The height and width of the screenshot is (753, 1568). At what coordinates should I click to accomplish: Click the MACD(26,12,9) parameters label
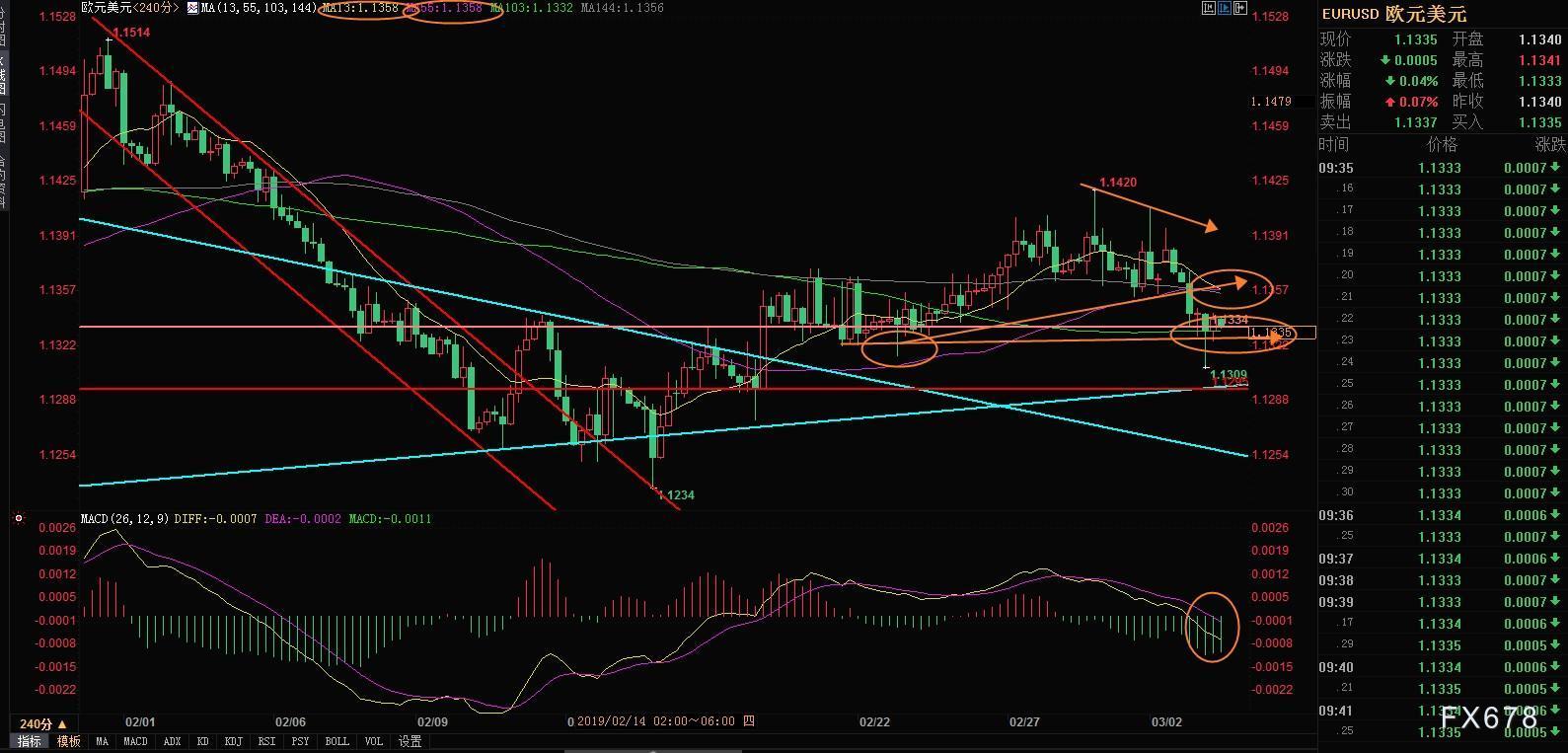pos(123,518)
